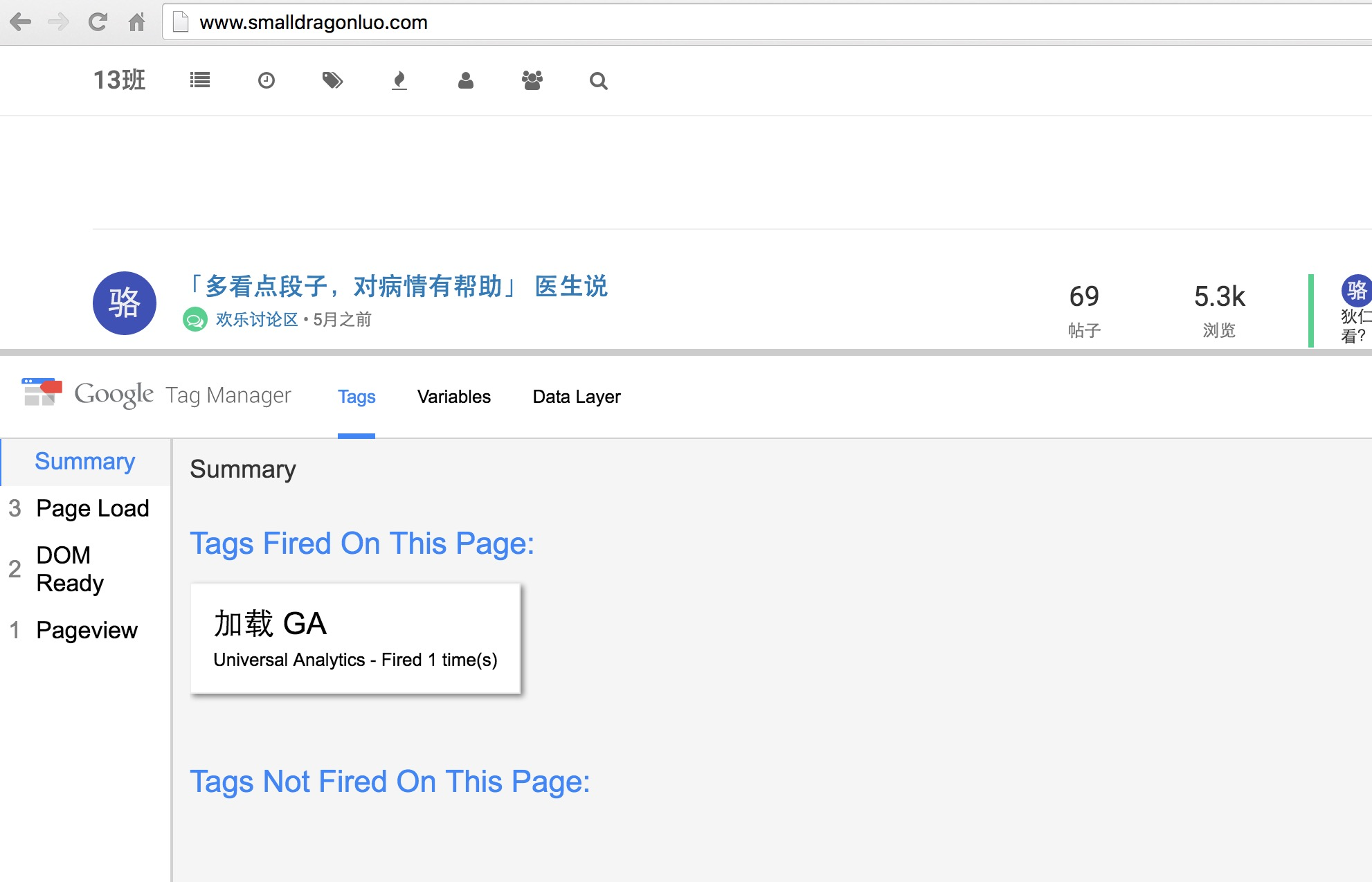The width and height of the screenshot is (1372, 882).
Task: Open the 加载 GA tag card
Action: (x=355, y=638)
